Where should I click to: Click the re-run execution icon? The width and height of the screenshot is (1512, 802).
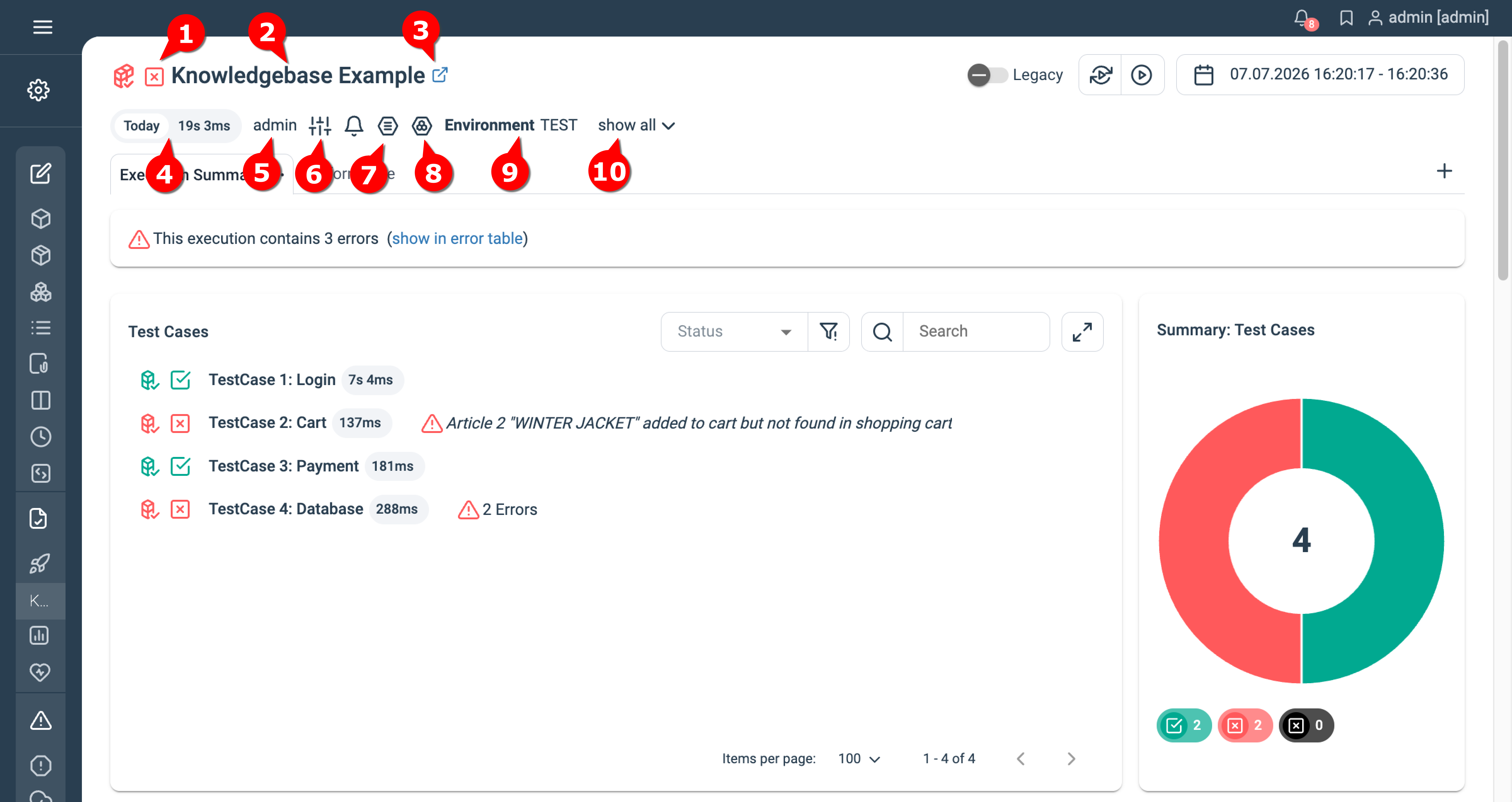coord(1101,75)
